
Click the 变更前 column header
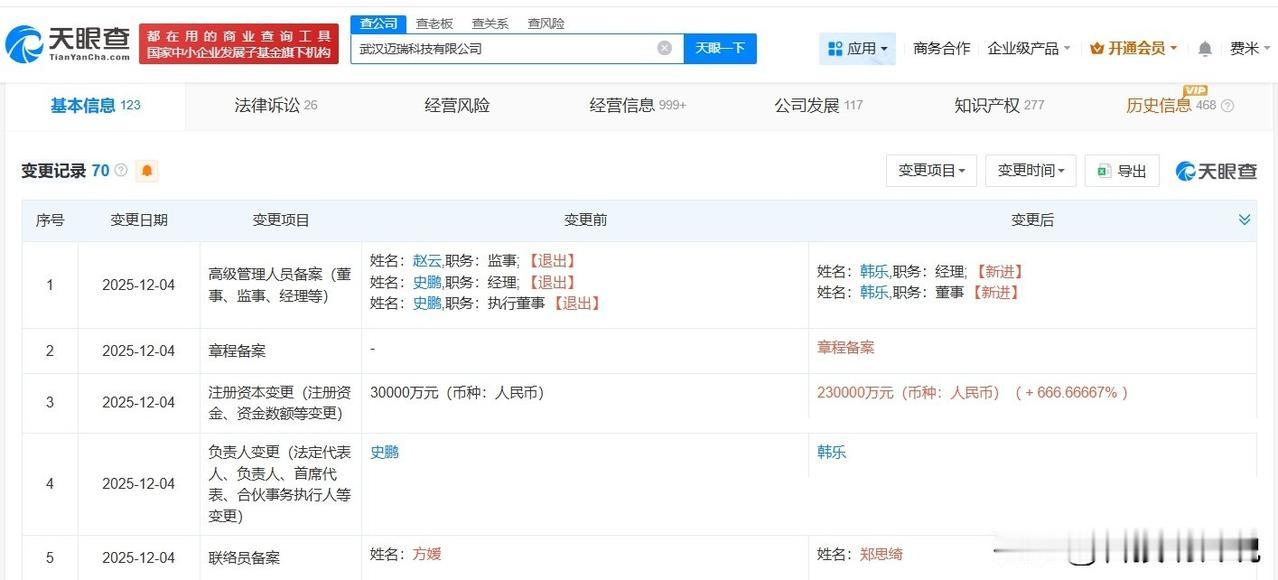[585, 220]
